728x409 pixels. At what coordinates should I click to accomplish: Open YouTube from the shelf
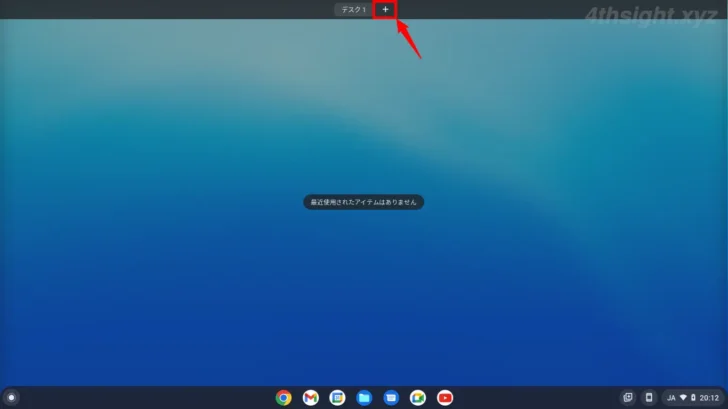point(445,398)
